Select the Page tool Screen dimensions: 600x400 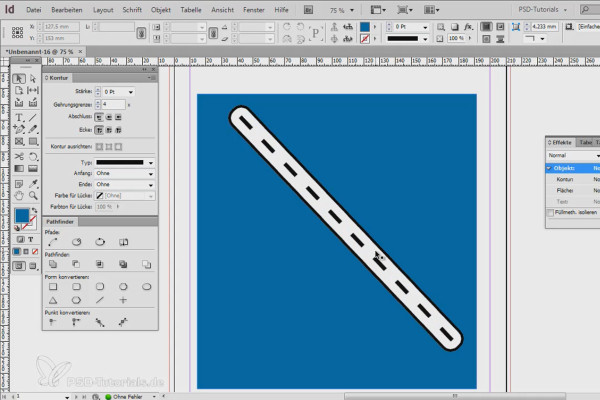[19, 90]
